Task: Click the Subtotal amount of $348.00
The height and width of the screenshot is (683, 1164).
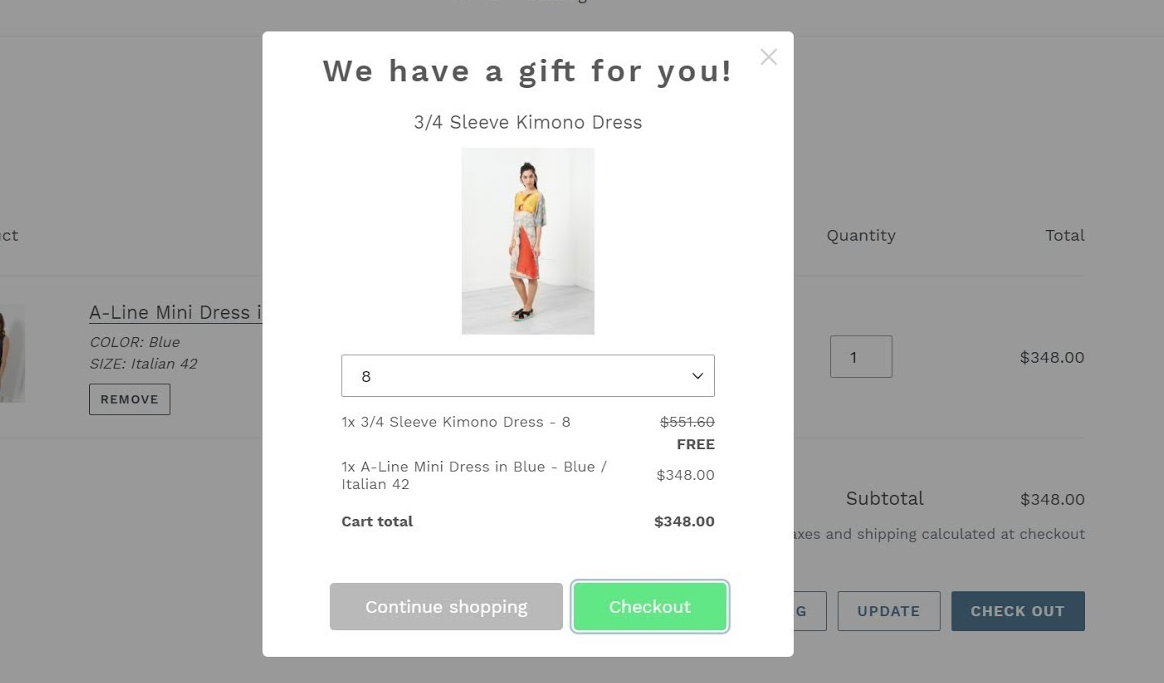Action: point(1051,498)
